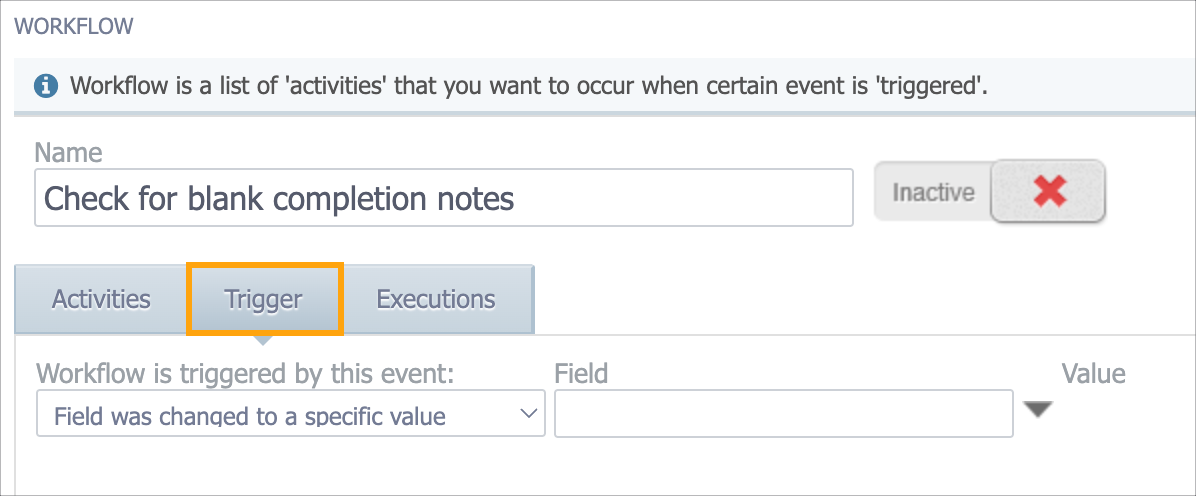
Task: Click the chevron arrow in the event dropdown
Action: 528,414
